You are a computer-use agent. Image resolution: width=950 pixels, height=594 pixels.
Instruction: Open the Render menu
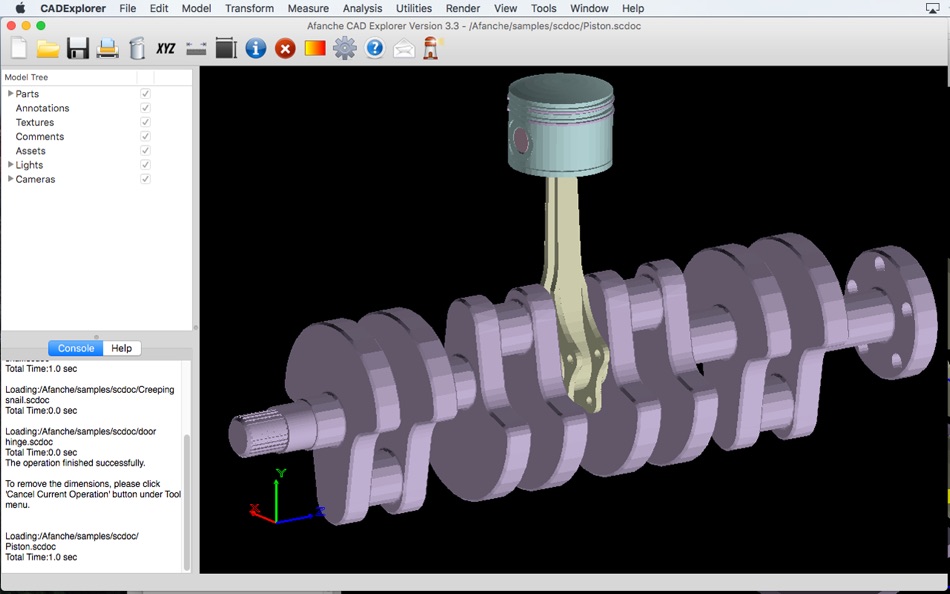point(463,8)
